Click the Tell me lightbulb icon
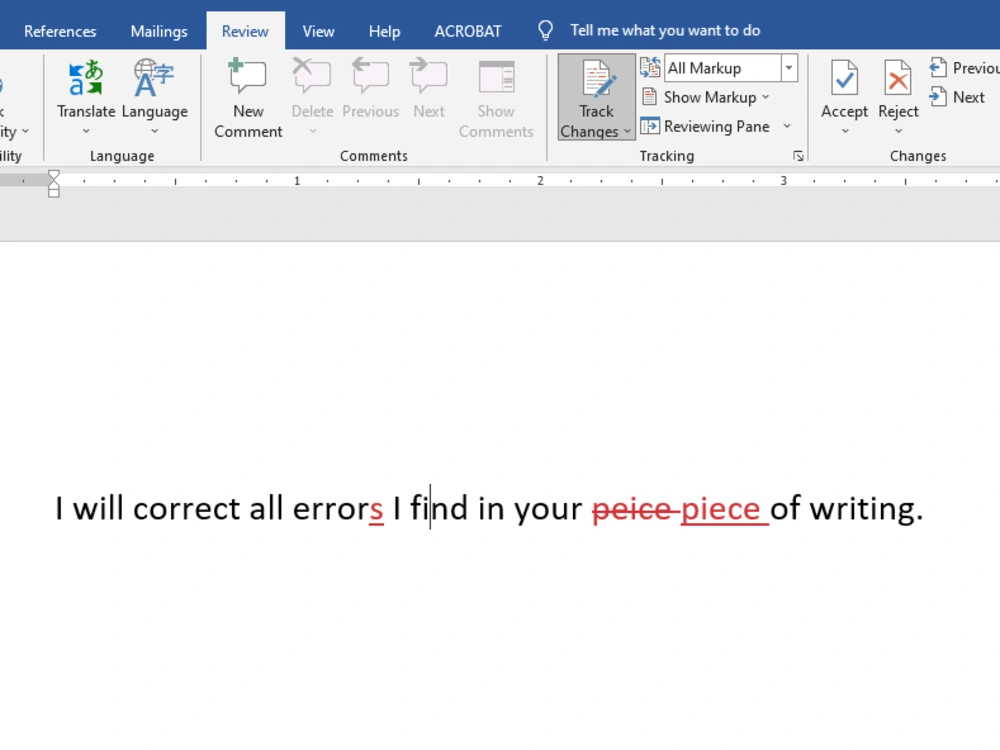 [x=545, y=30]
